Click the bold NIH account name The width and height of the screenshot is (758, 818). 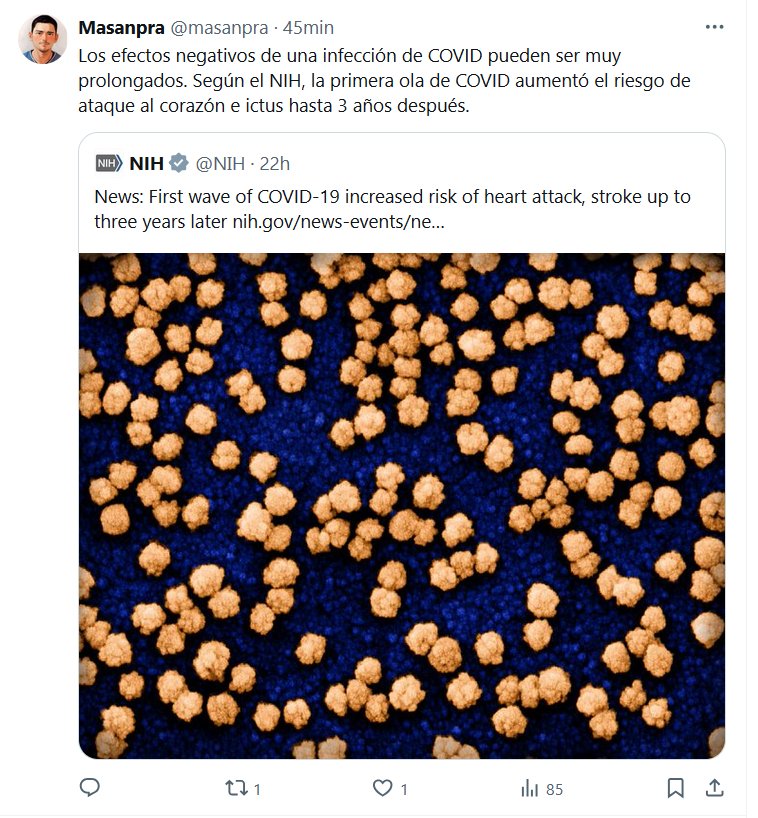[x=146, y=163]
